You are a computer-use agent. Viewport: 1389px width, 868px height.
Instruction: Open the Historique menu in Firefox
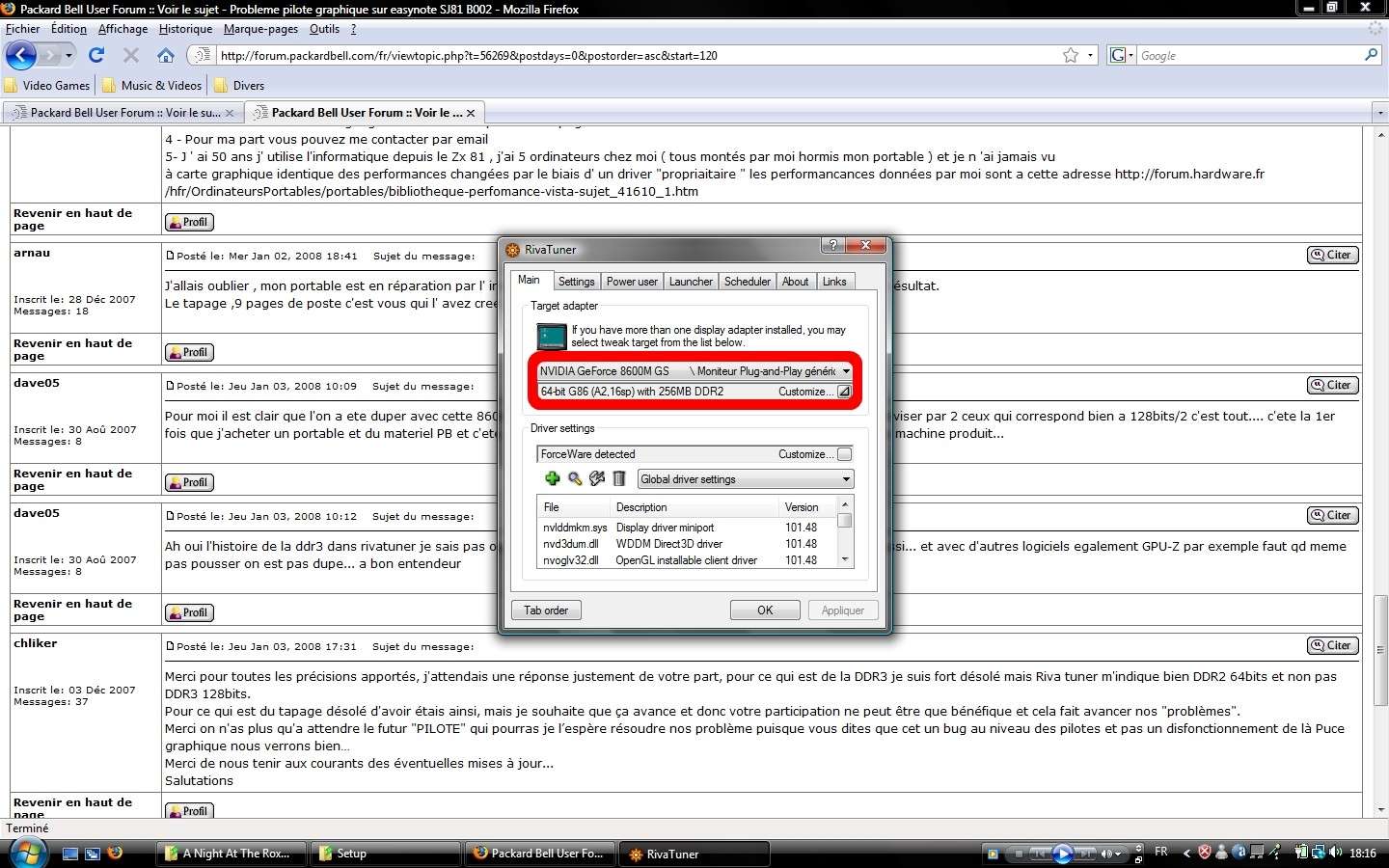coord(185,29)
